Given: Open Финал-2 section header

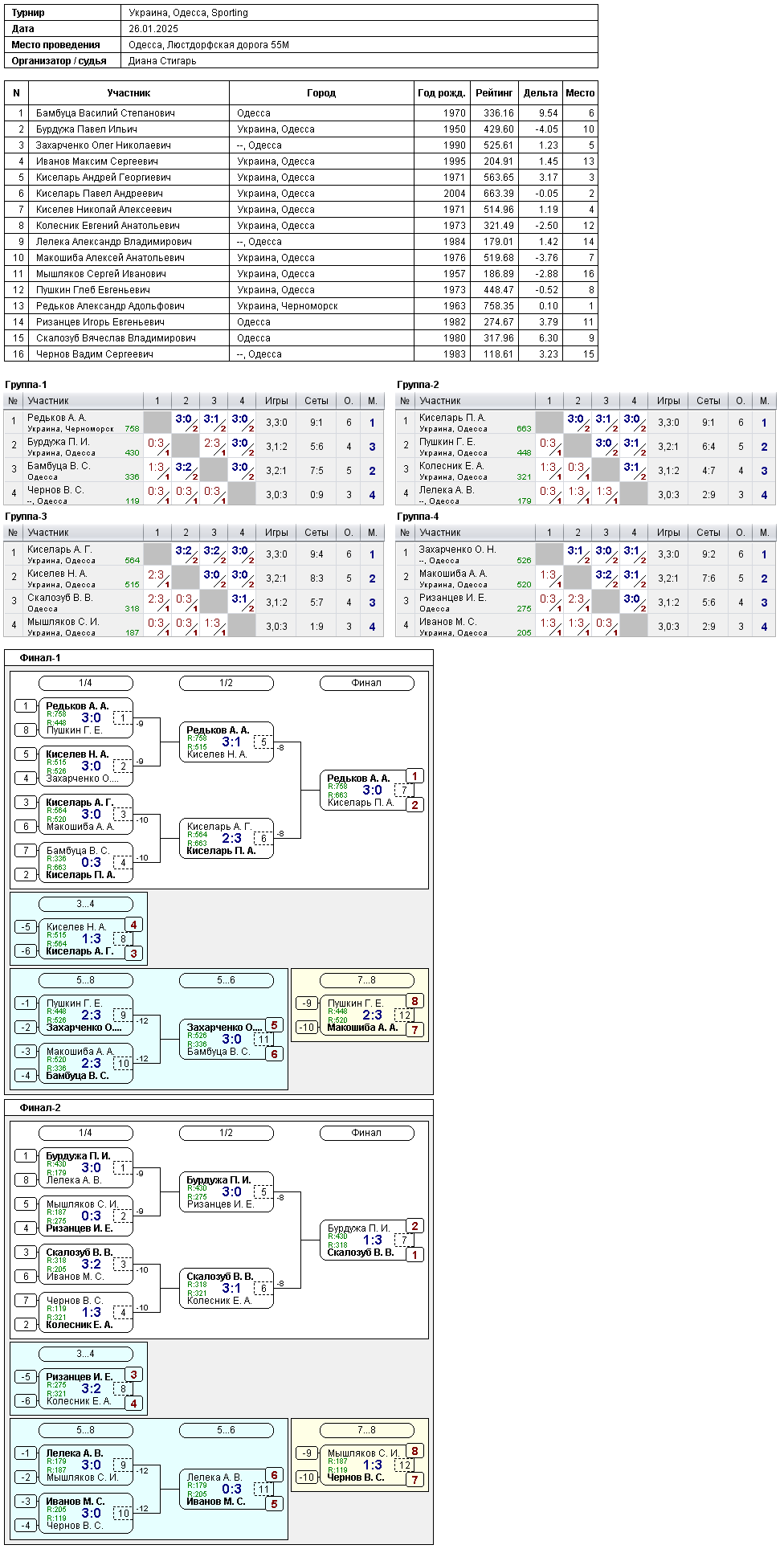Looking at the screenshot, I should 40,1108.
